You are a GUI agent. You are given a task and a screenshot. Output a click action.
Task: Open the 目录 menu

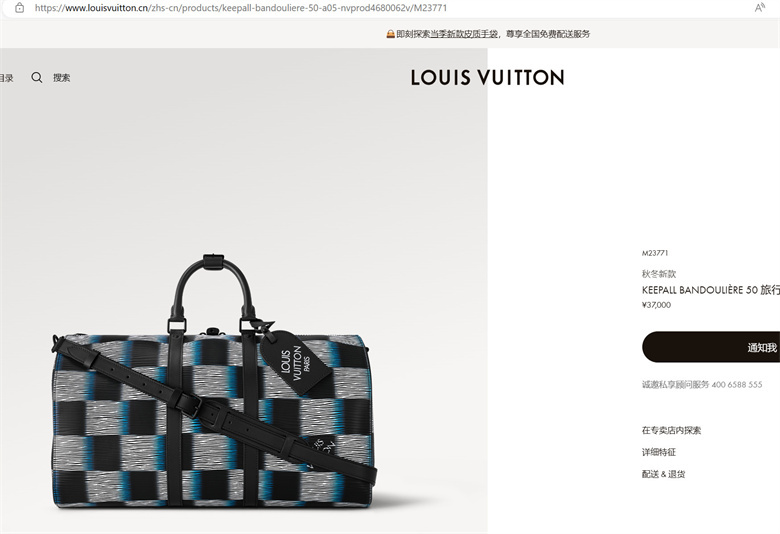pyautogui.click(x=6, y=78)
